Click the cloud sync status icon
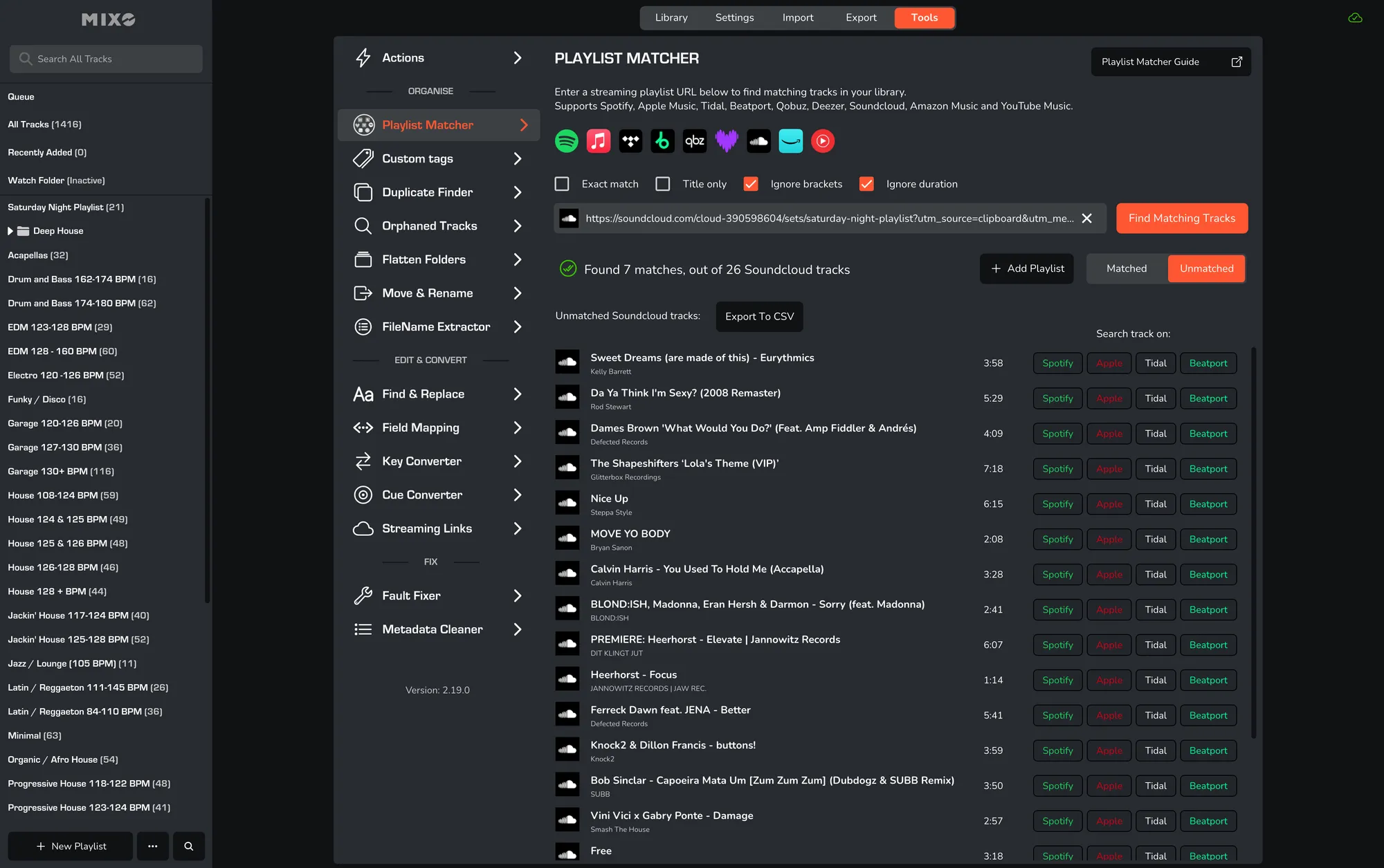This screenshot has width=1384, height=868. click(1355, 18)
